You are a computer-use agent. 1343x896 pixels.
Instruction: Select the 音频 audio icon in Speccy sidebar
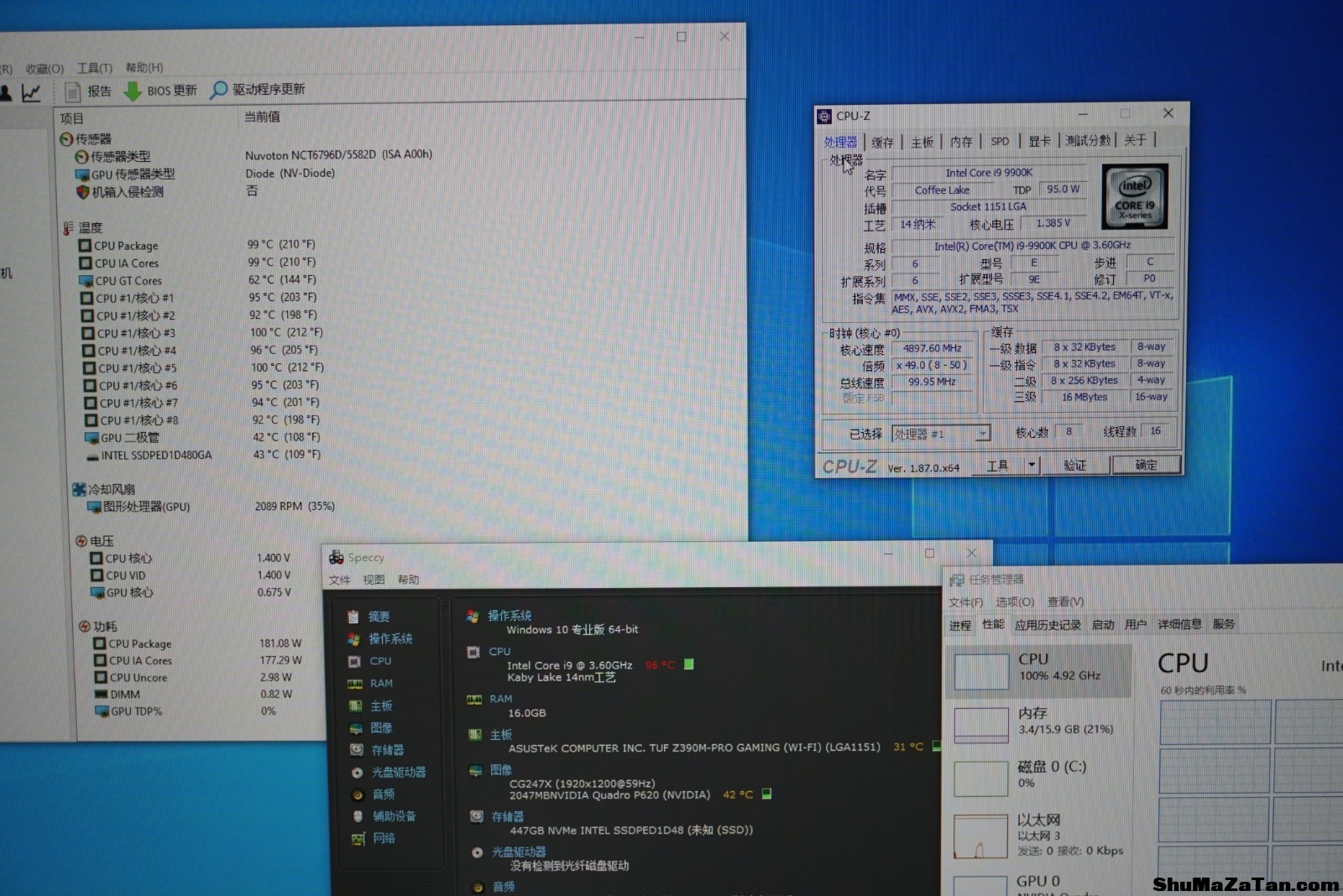[358, 794]
